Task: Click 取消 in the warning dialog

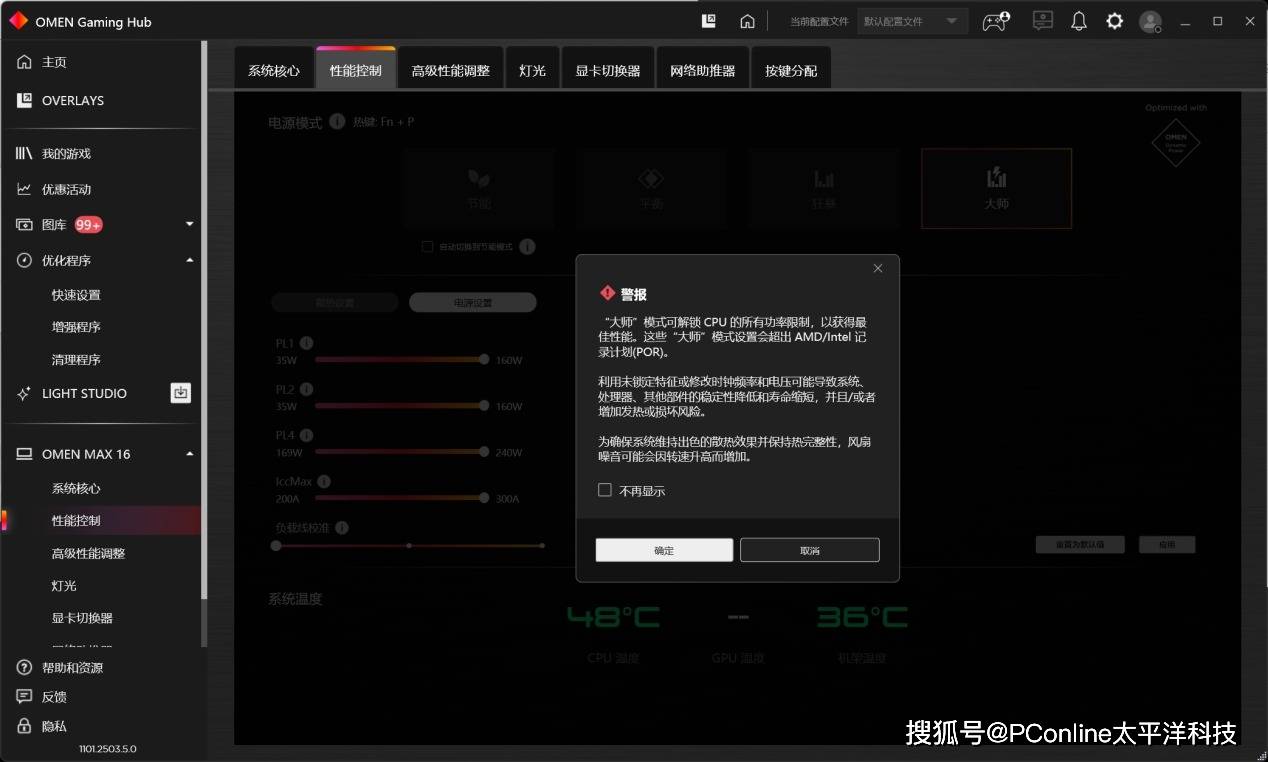Action: pos(810,550)
